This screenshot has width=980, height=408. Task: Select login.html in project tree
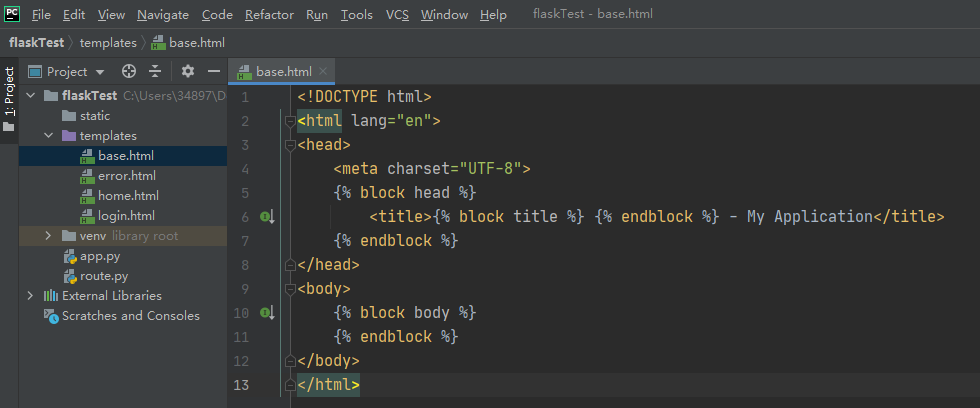click(x=123, y=216)
